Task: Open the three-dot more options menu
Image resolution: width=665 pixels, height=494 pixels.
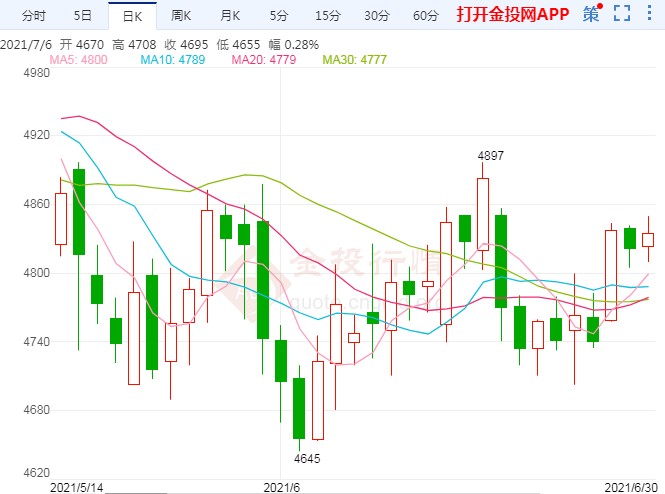Action: (x=650, y=14)
